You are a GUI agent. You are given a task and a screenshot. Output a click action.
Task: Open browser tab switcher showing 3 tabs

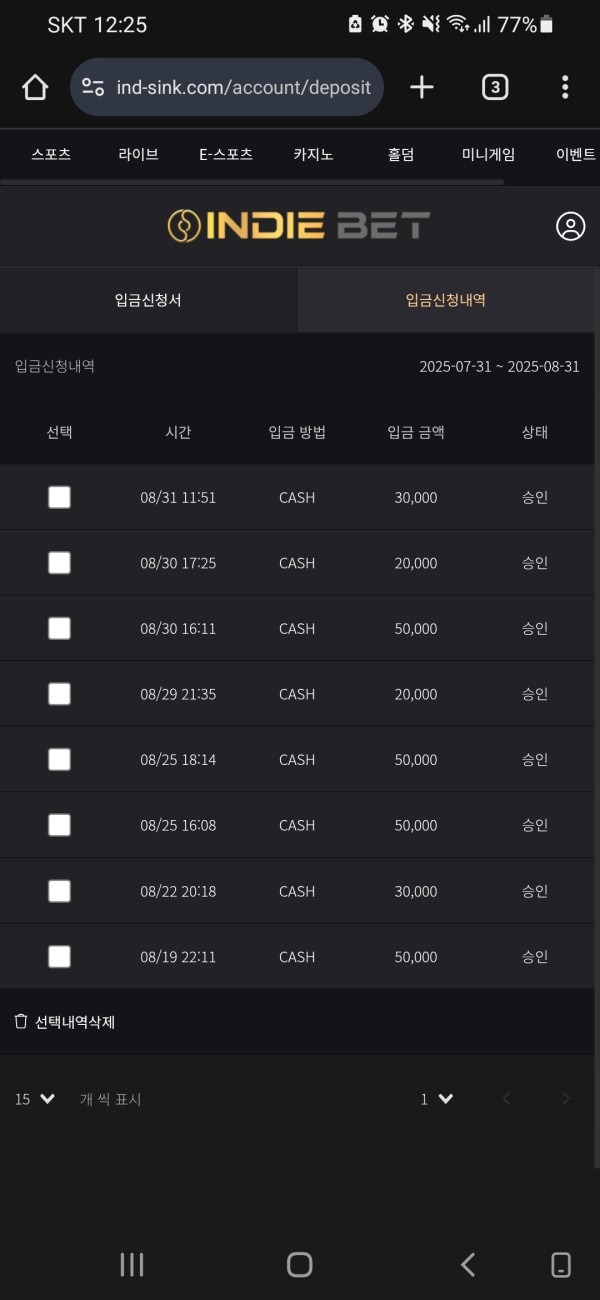[494, 87]
